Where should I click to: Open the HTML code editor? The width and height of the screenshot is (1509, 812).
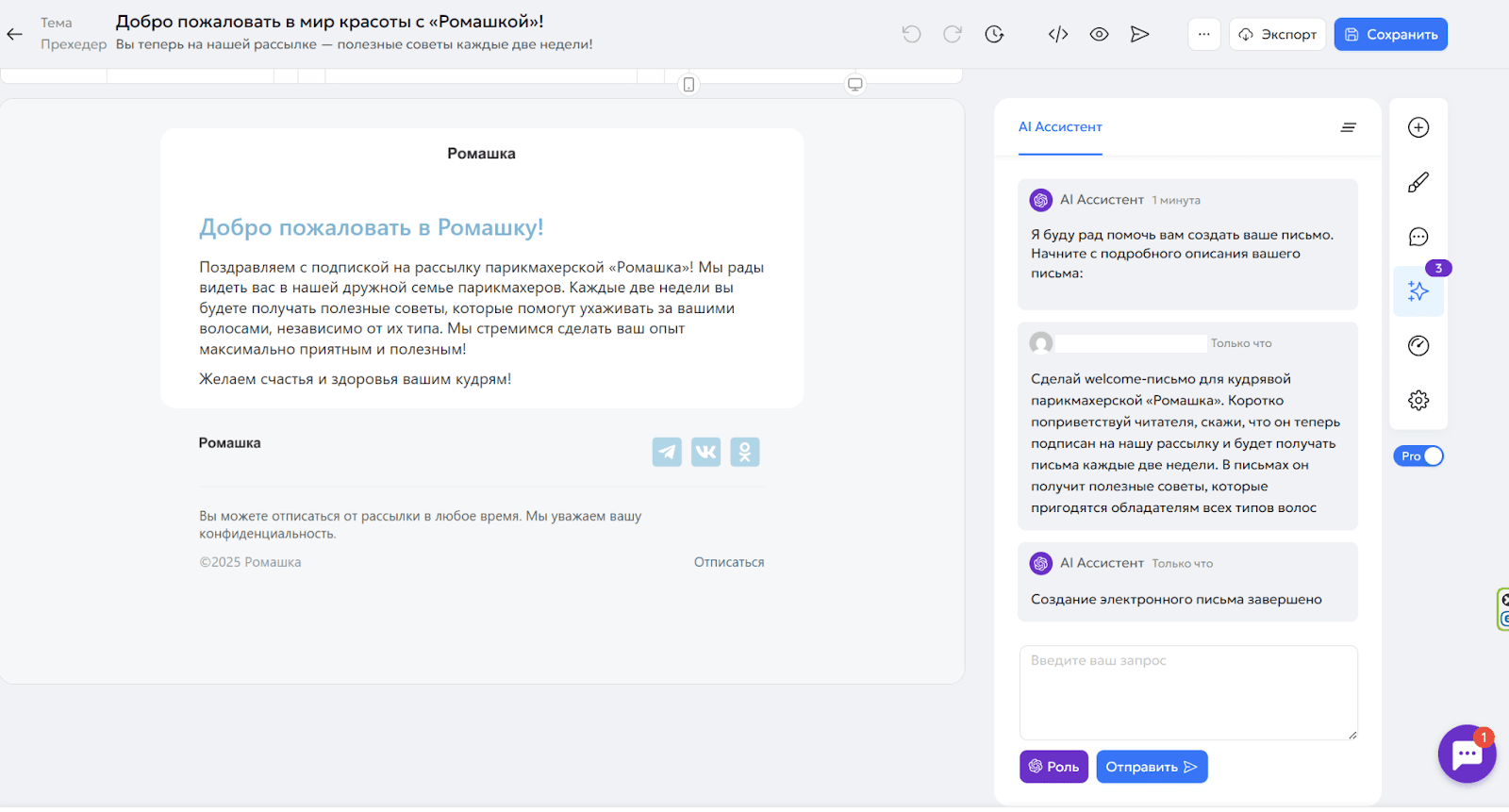[1058, 35]
